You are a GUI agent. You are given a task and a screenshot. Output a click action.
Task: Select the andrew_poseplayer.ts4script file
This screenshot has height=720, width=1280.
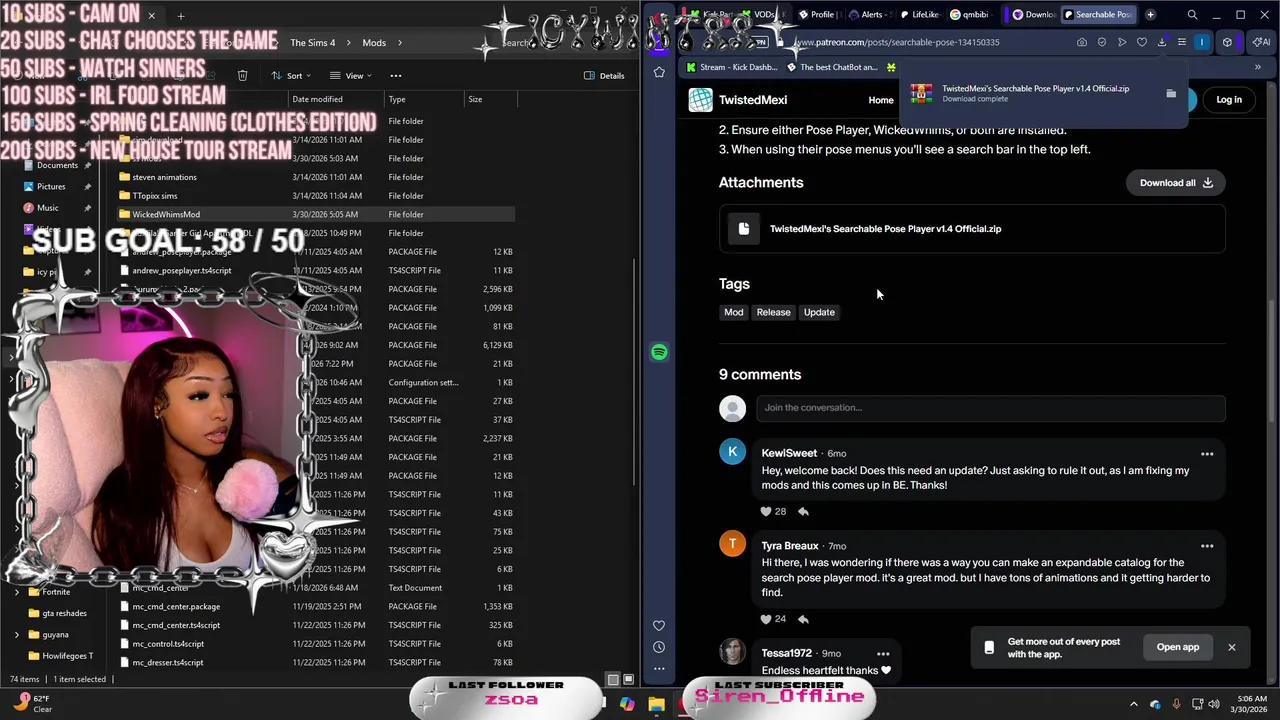182,270
